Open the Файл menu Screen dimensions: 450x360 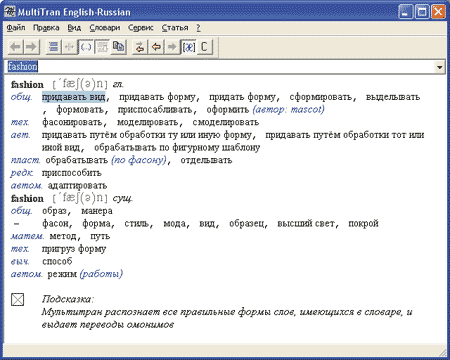click(x=16, y=28)
